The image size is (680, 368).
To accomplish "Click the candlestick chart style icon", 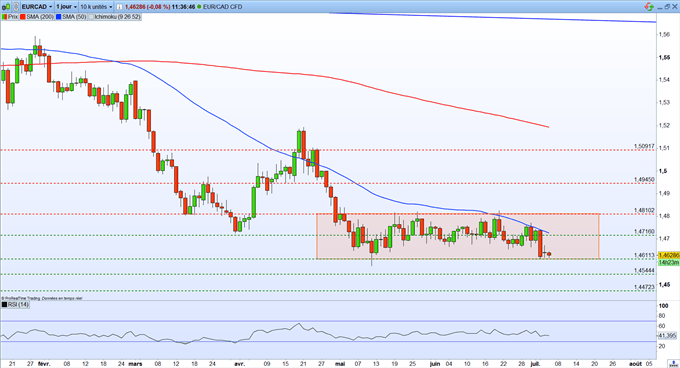I will pyautogui.click(x=6, y=7).
